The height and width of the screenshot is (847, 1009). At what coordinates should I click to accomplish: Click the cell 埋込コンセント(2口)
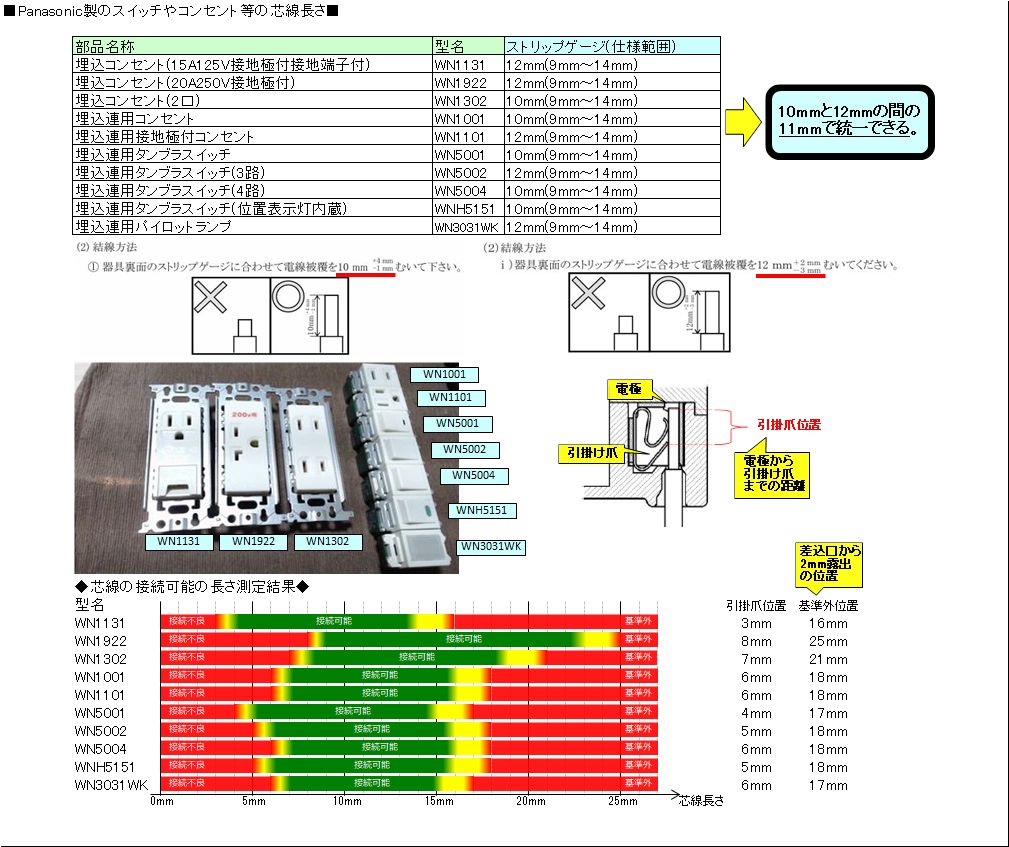click(x=252, y=100)
